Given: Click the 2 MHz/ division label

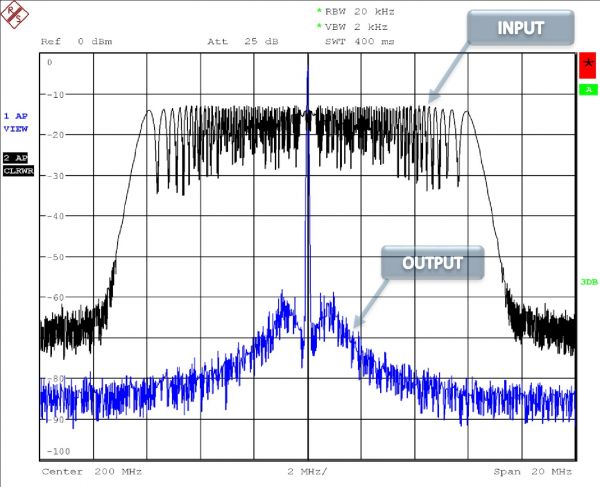Looking at the screenshot, I should [x=306, y=469].
